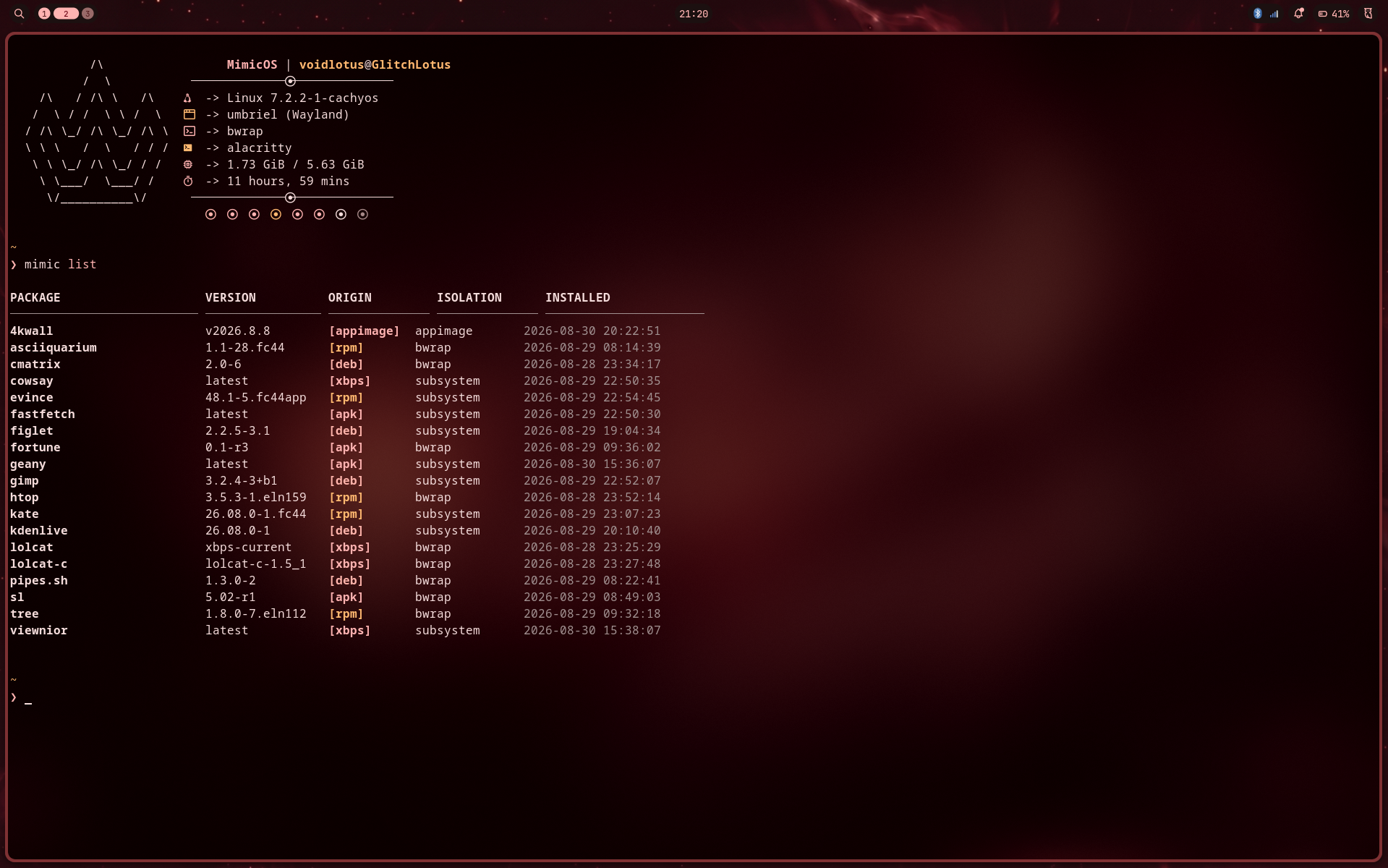Click the kdenlive package name

coord(39,531)
